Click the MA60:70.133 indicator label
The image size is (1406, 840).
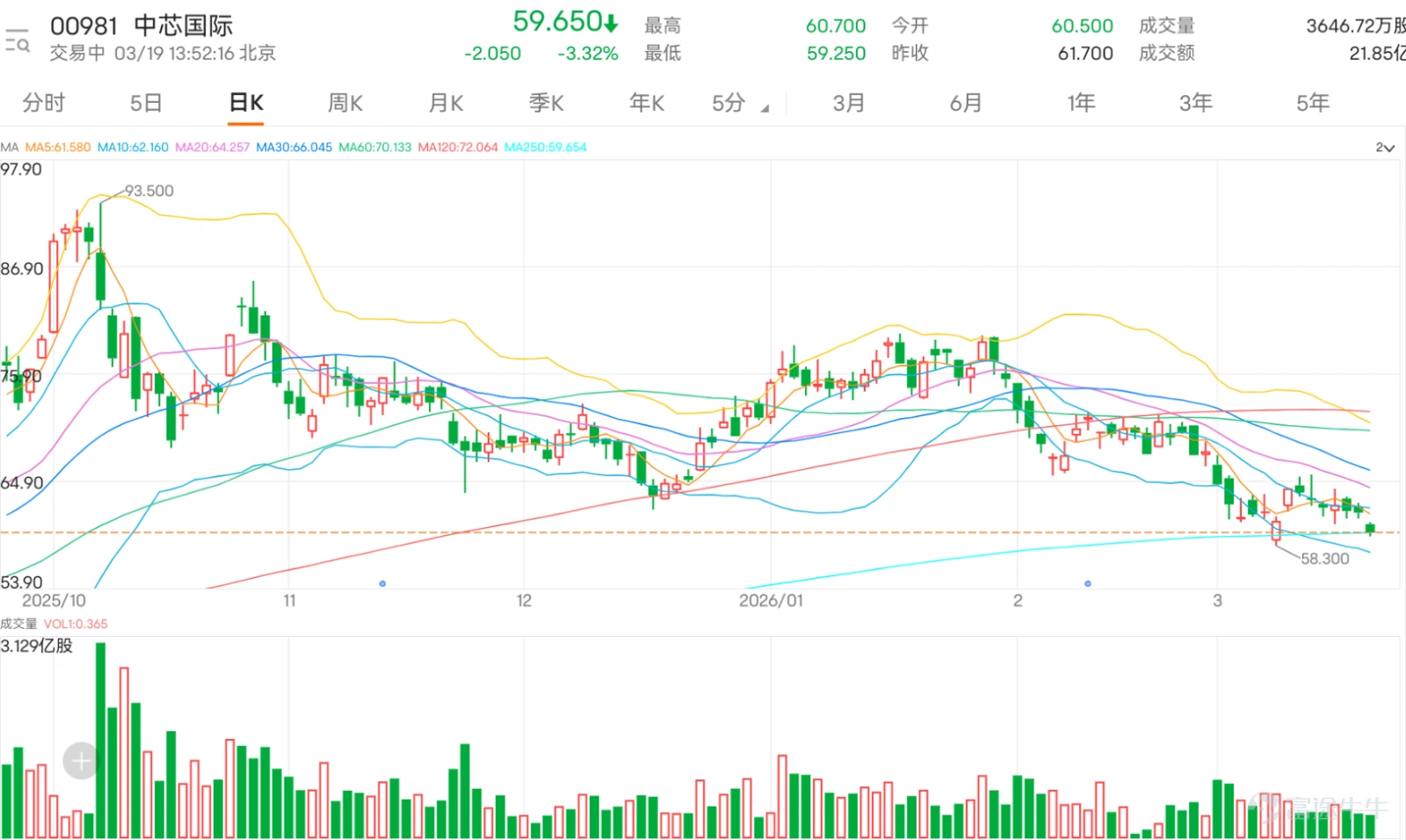(375, 148)
